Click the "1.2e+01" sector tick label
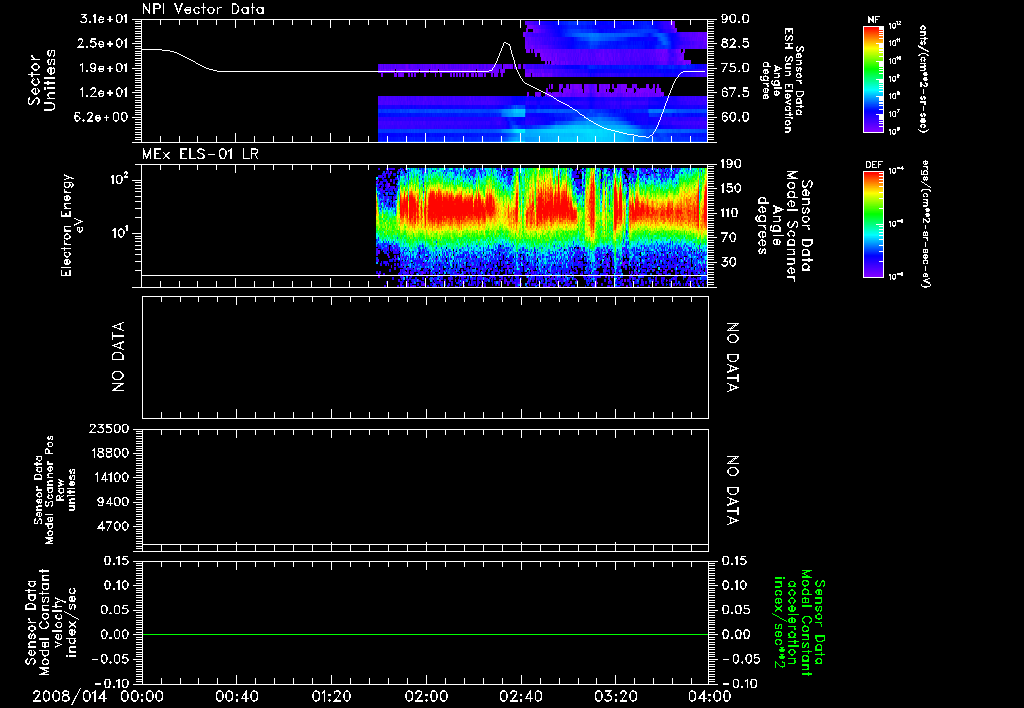The image size is (1024, 708). [104, 93]
